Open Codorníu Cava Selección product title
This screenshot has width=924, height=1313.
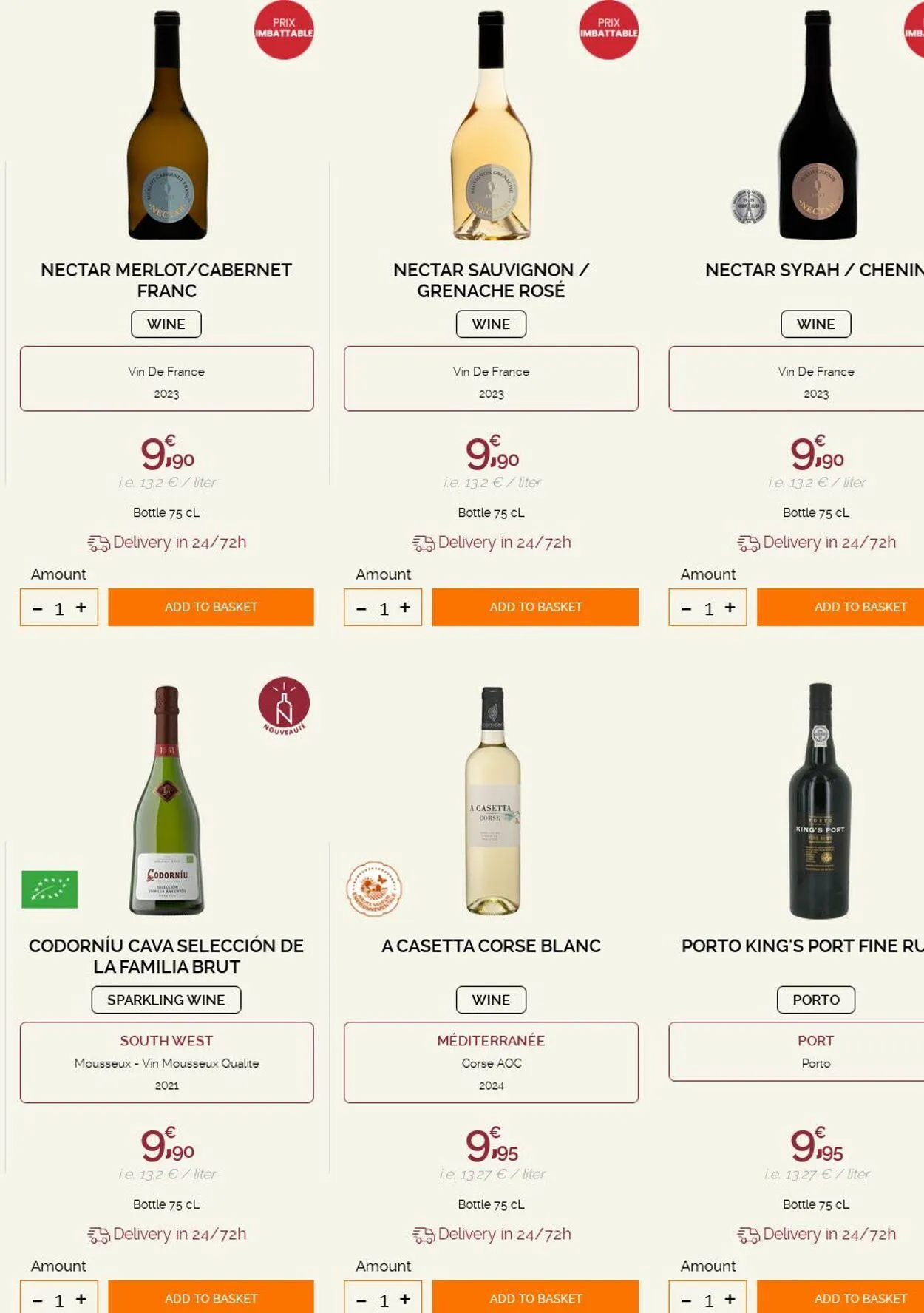coord(166,956)
